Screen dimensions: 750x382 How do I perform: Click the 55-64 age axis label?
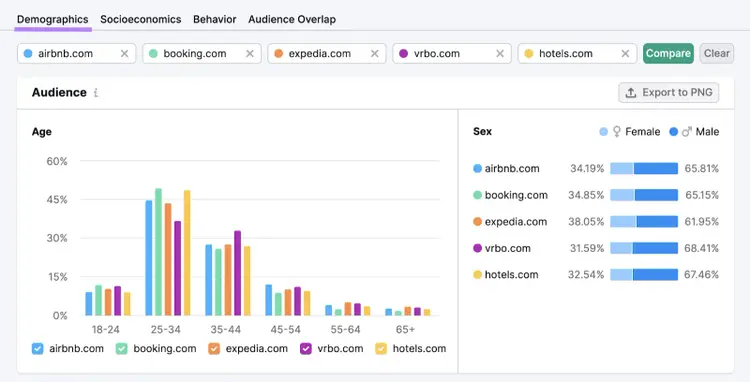345,329
